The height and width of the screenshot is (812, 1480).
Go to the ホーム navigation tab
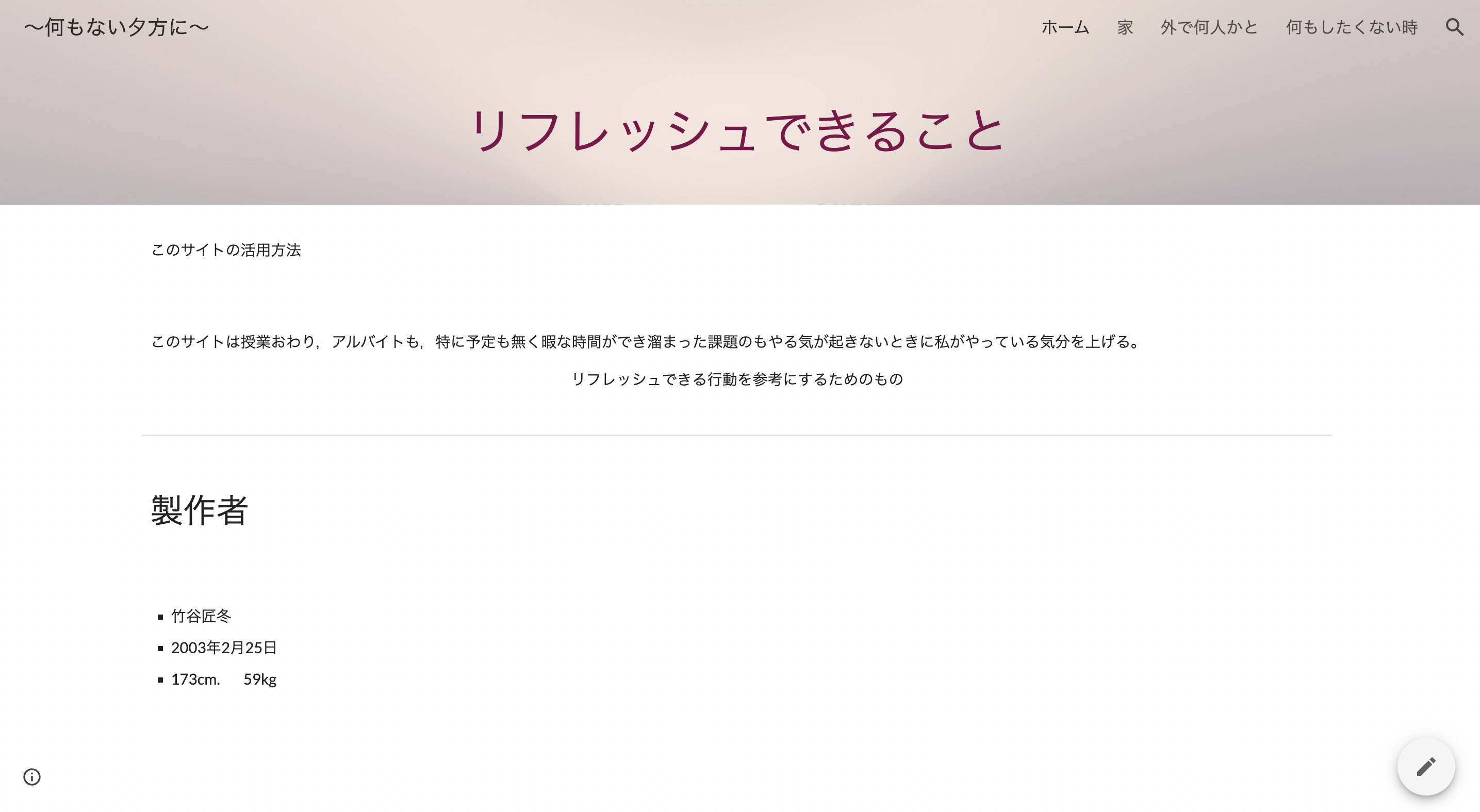(x=1064, y=27)
